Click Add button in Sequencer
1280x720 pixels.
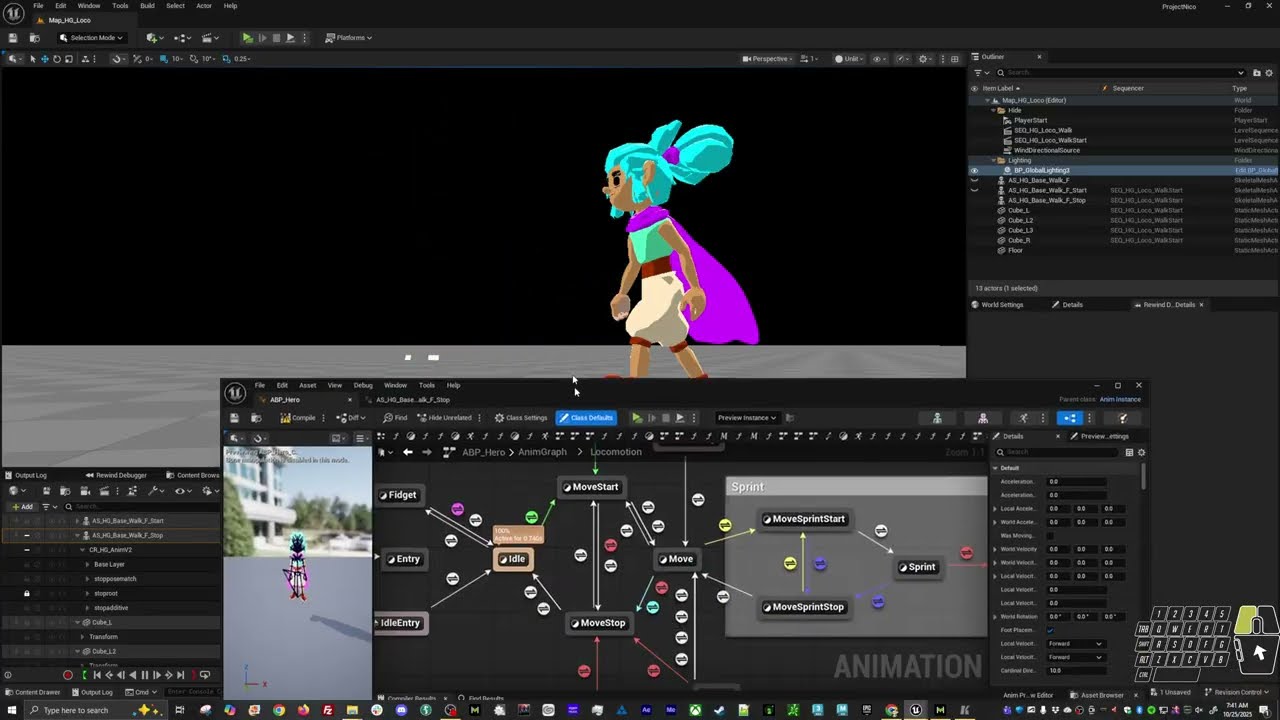coord(22,507)
